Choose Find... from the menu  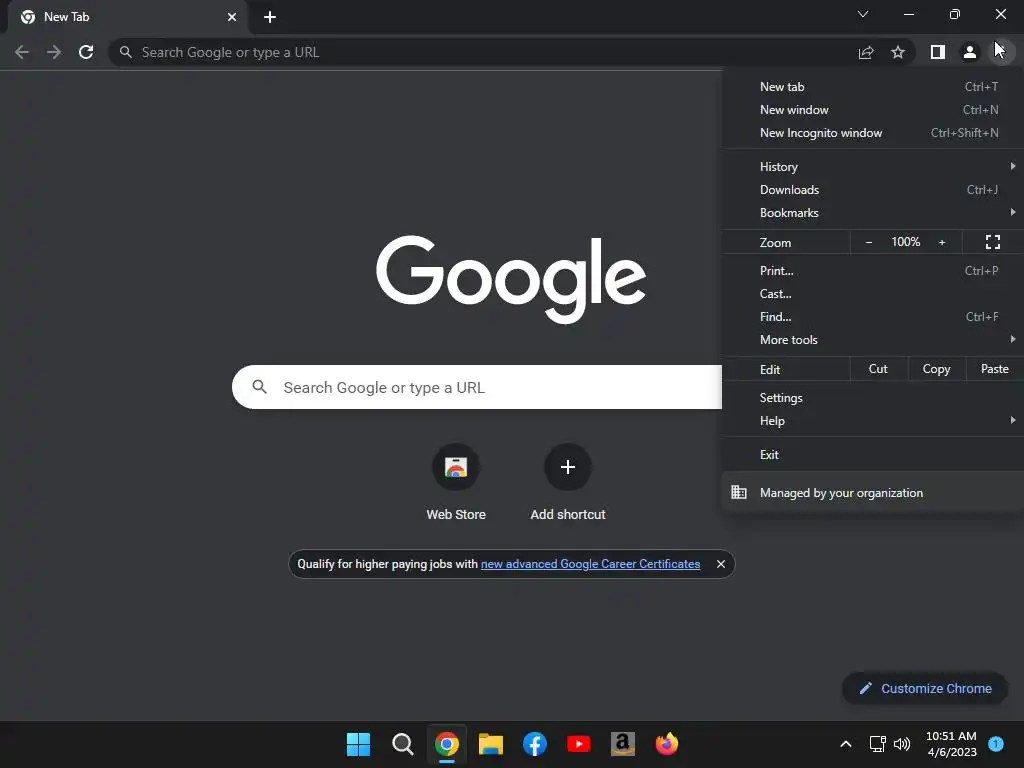tap(873, 317)
